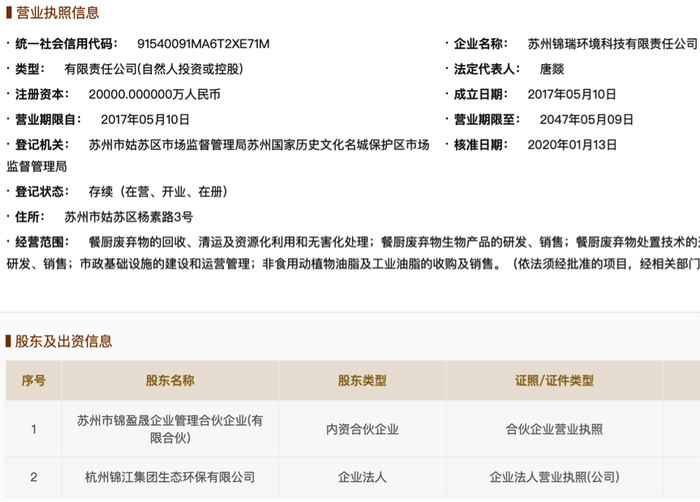Click status 存续（在营、开业、在册）
Image resolution: width=700 pixels, height=502 pixels.
tap(158, 192)
